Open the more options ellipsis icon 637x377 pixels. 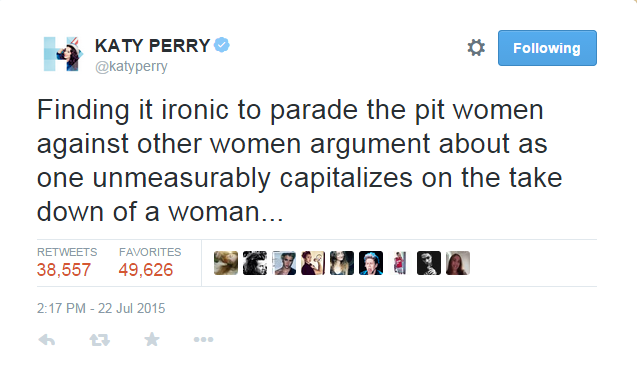204,340
